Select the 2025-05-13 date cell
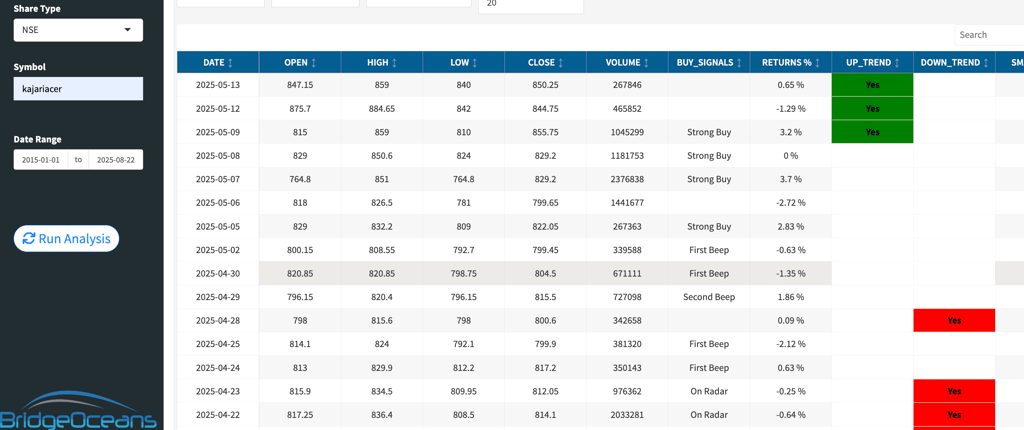The height and width of the screenshot is (430, 1024). 218,85
